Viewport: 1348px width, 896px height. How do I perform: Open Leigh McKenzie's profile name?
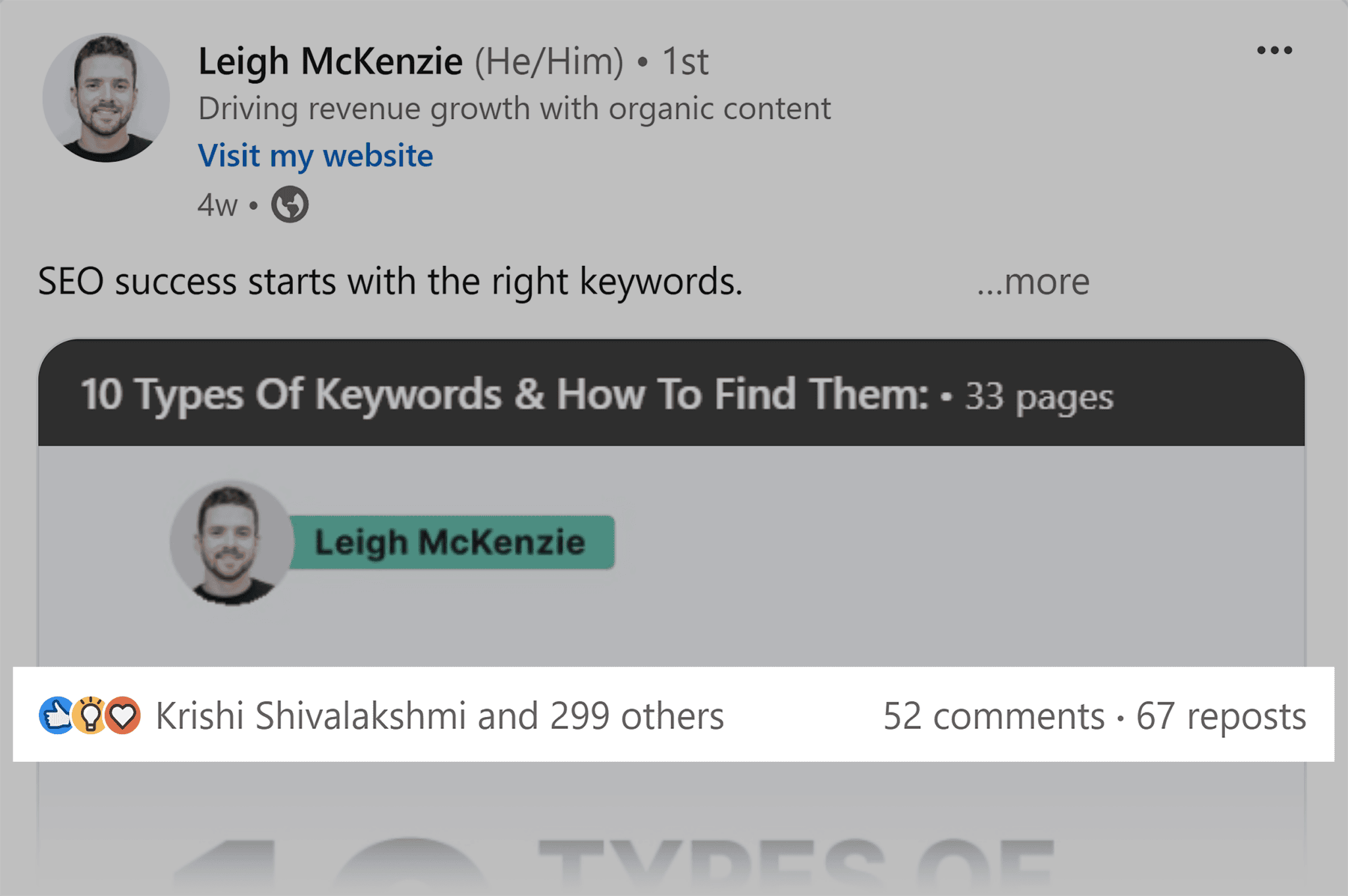[330, 61]
